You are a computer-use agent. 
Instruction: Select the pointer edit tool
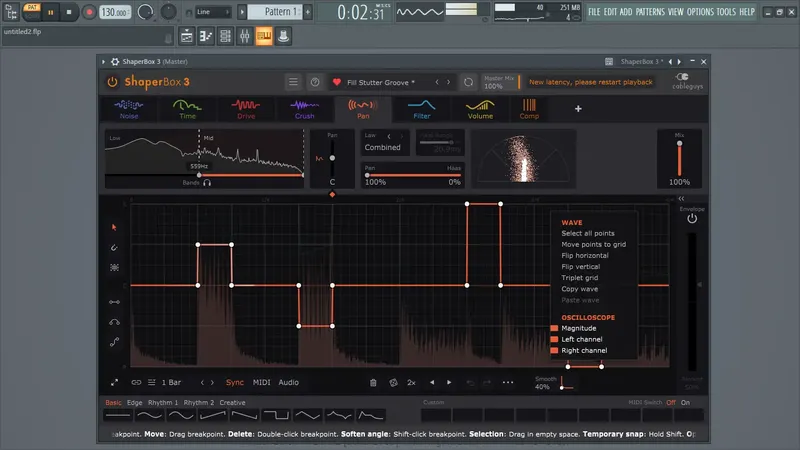[x=114, y=227]
